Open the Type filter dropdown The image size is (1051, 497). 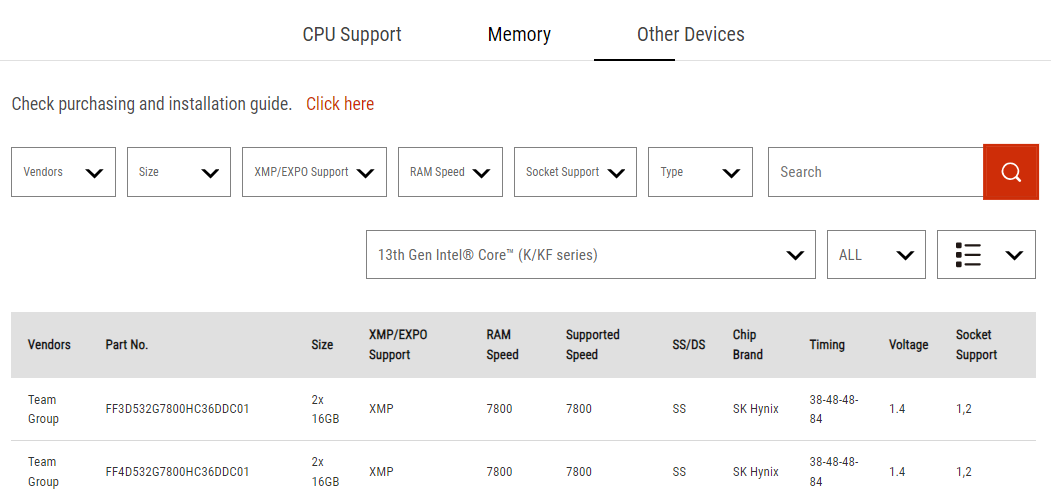coord(700,172)
